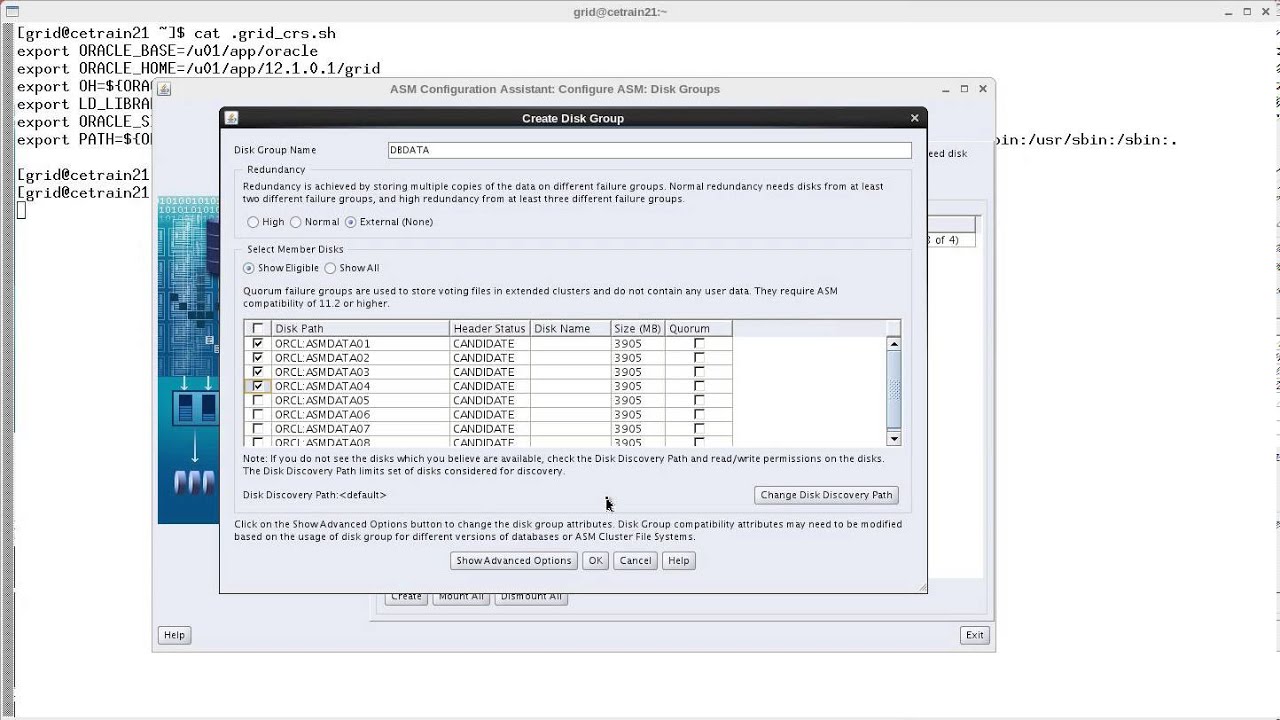Uncheck disk ORCL:ASMDATA03
The image size is (1280, 720).
[x=258, y=372]
